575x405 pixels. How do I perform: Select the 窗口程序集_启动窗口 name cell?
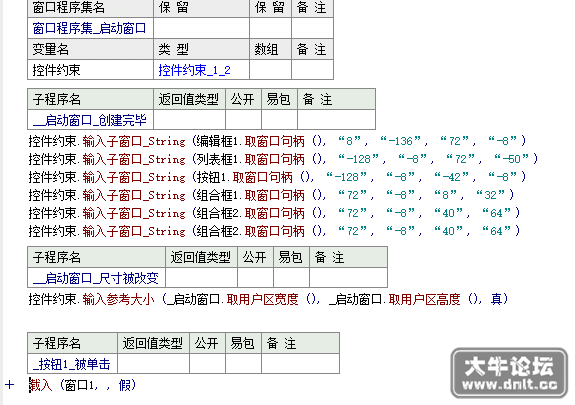click(91, 28)
